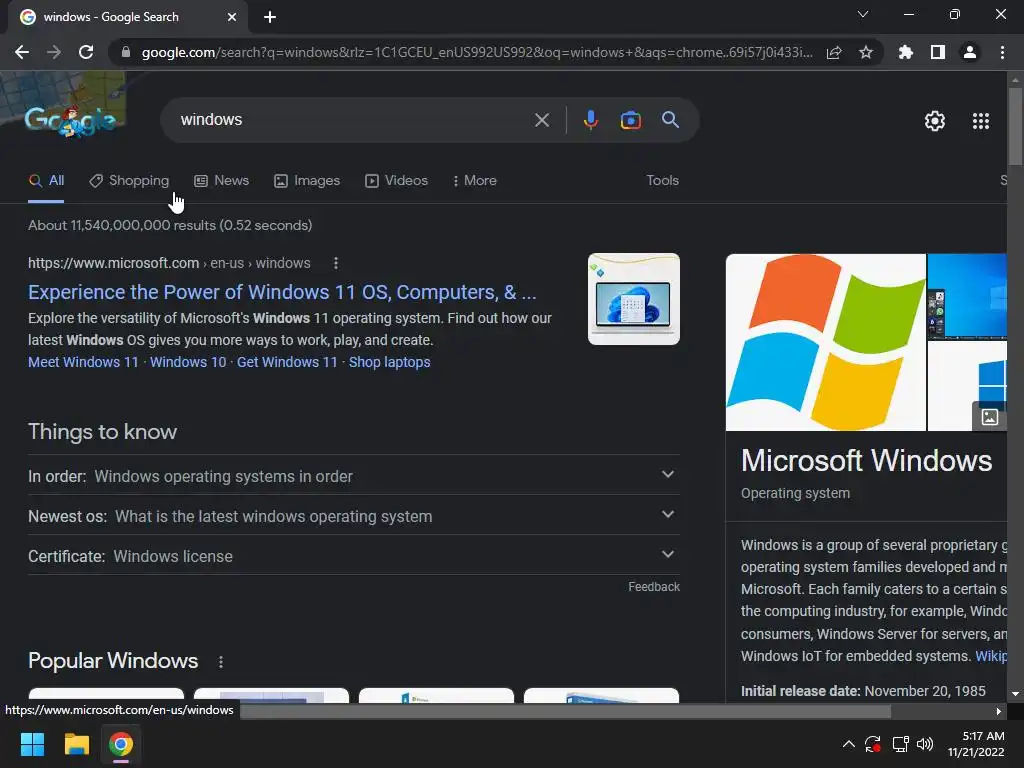Open Google quick settings gear
The image size is (1024, 768).
(935, 121)
